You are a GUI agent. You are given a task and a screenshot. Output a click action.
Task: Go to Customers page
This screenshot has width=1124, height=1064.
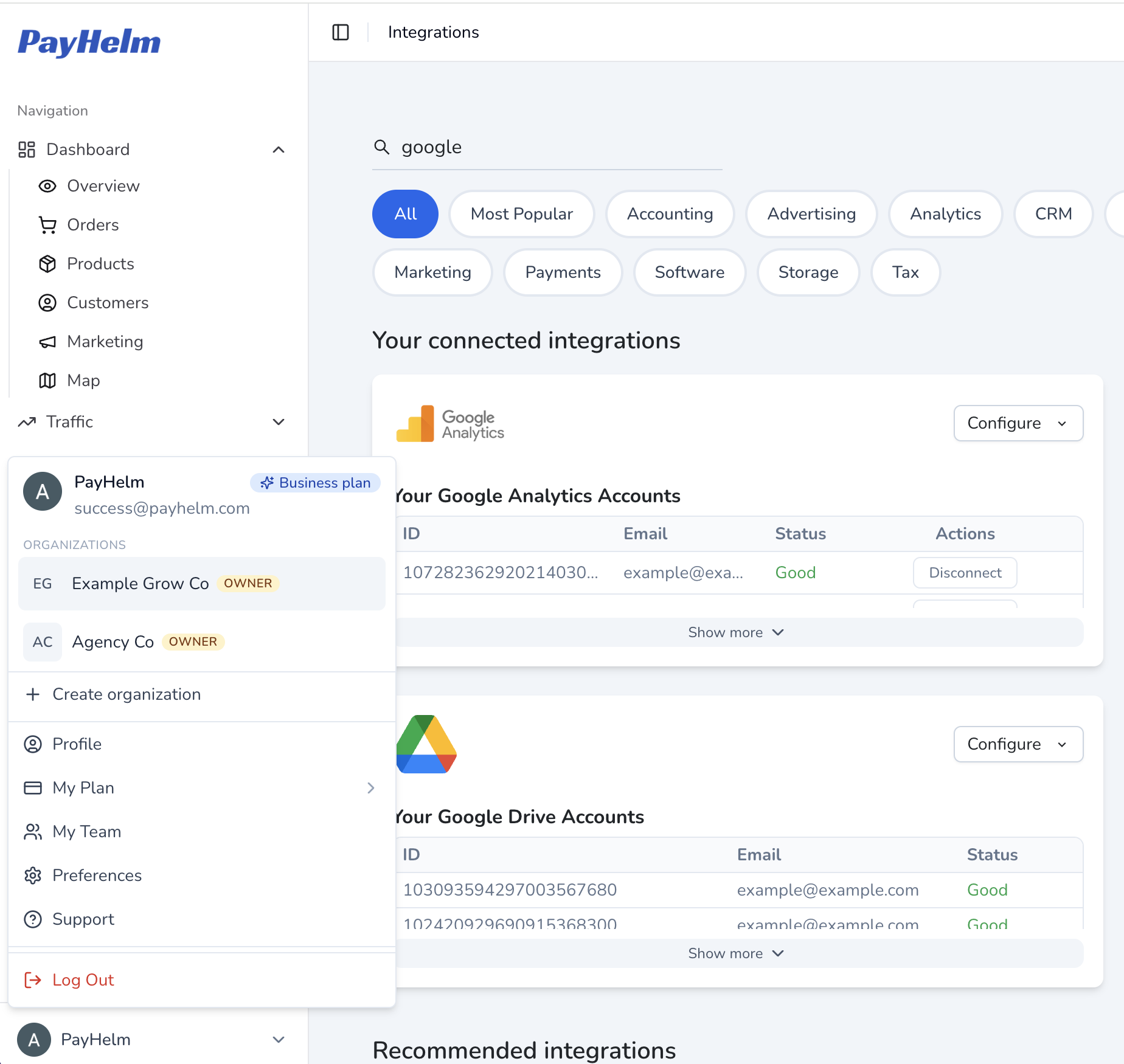click(x=108, y=303)
